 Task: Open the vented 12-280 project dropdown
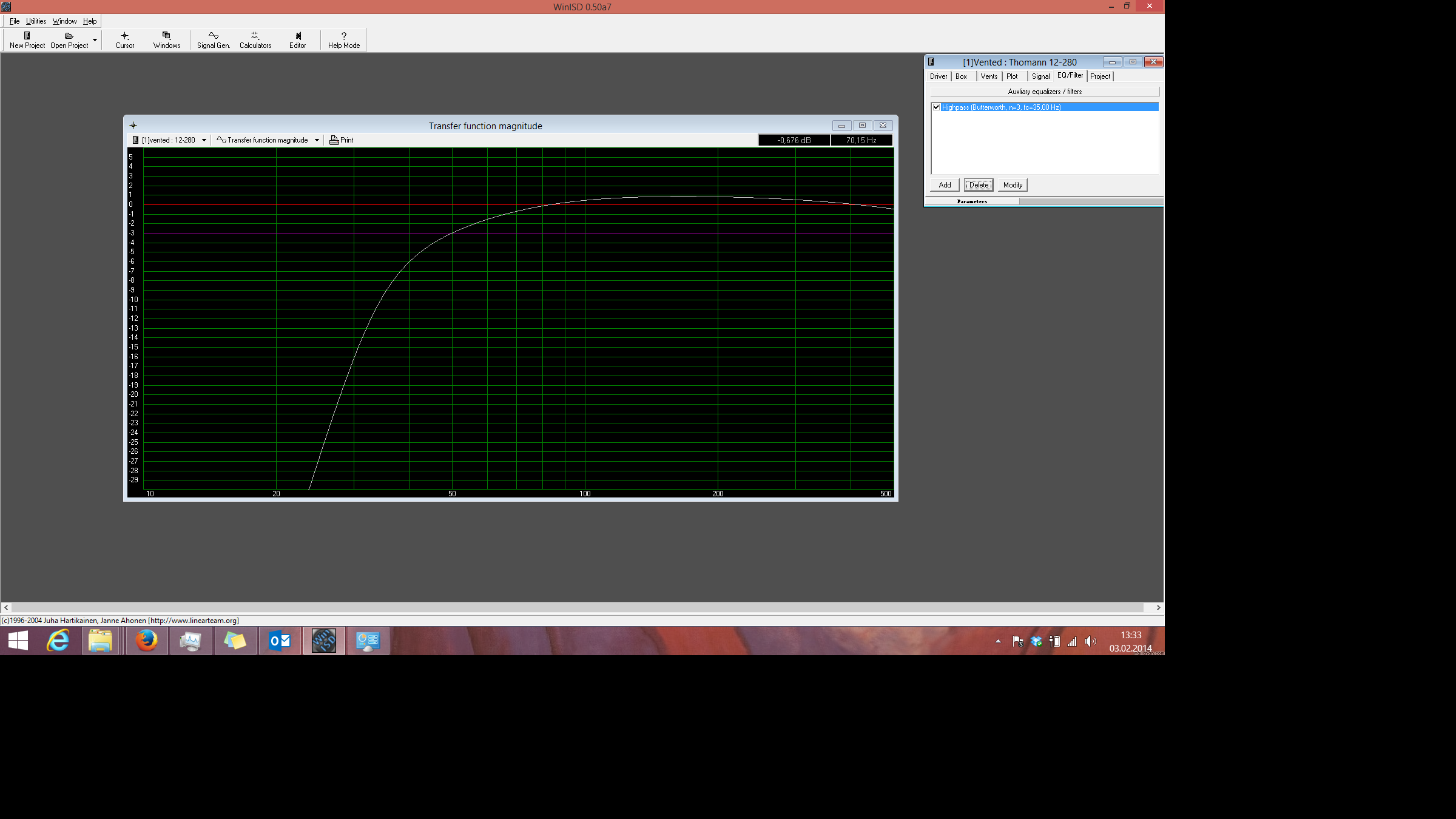click(204, 140)
